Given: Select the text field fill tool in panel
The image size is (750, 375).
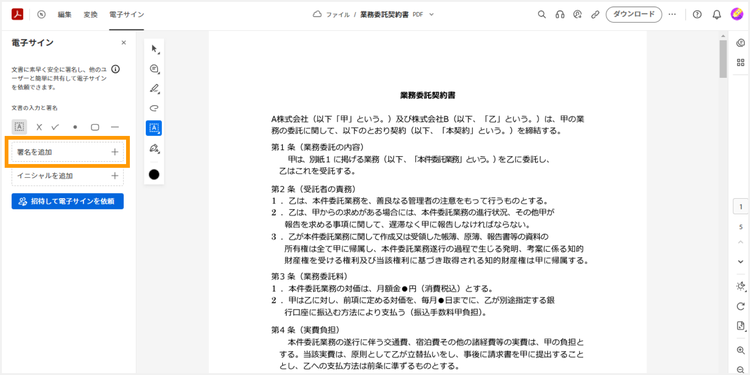Looking at the screenshot, I should click(x=19, y=127).
